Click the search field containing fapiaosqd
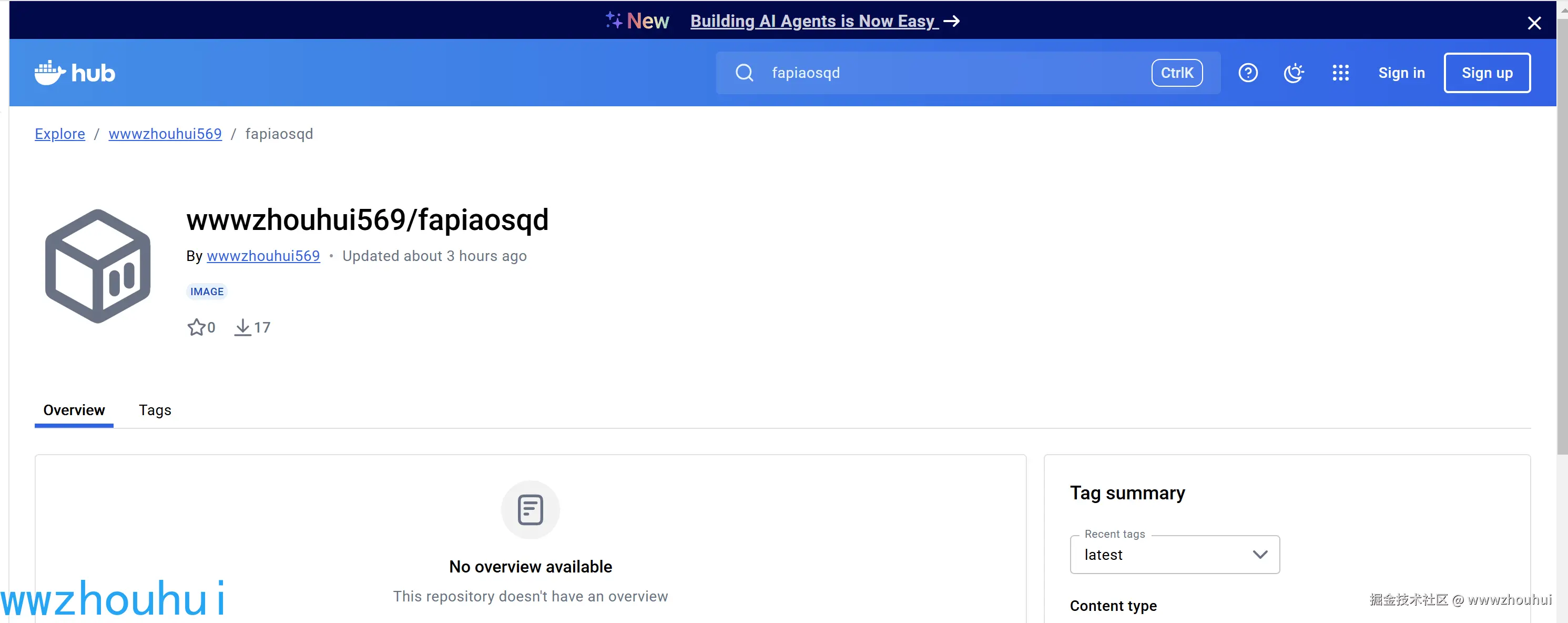 [x=968, y=73]
